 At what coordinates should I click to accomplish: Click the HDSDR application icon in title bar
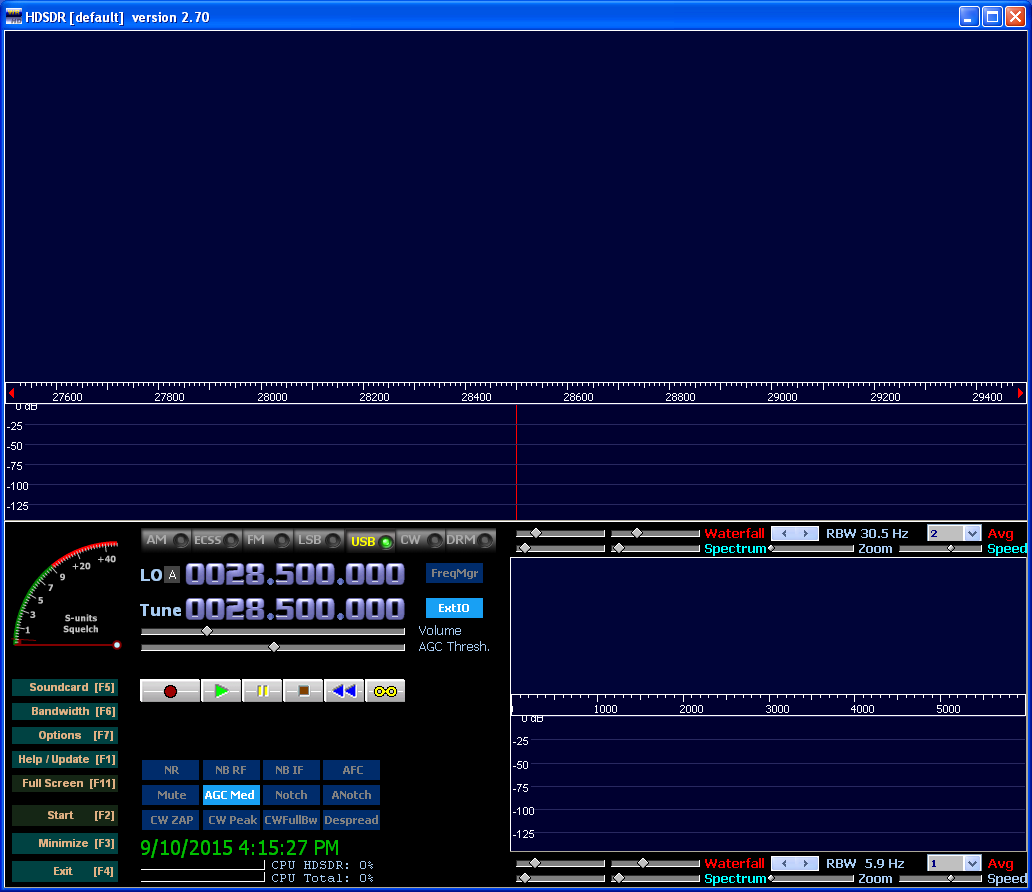point(14,15)
